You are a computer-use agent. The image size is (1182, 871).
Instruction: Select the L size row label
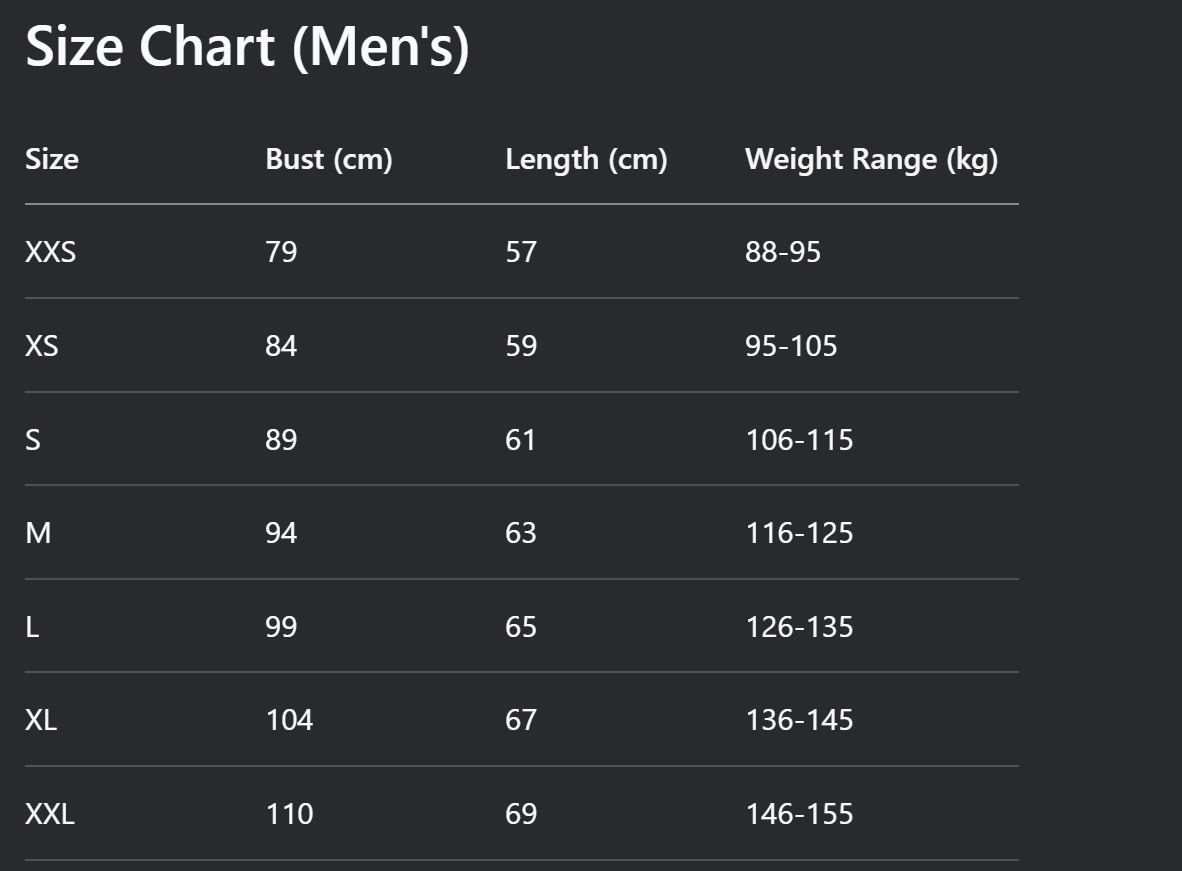32,627
